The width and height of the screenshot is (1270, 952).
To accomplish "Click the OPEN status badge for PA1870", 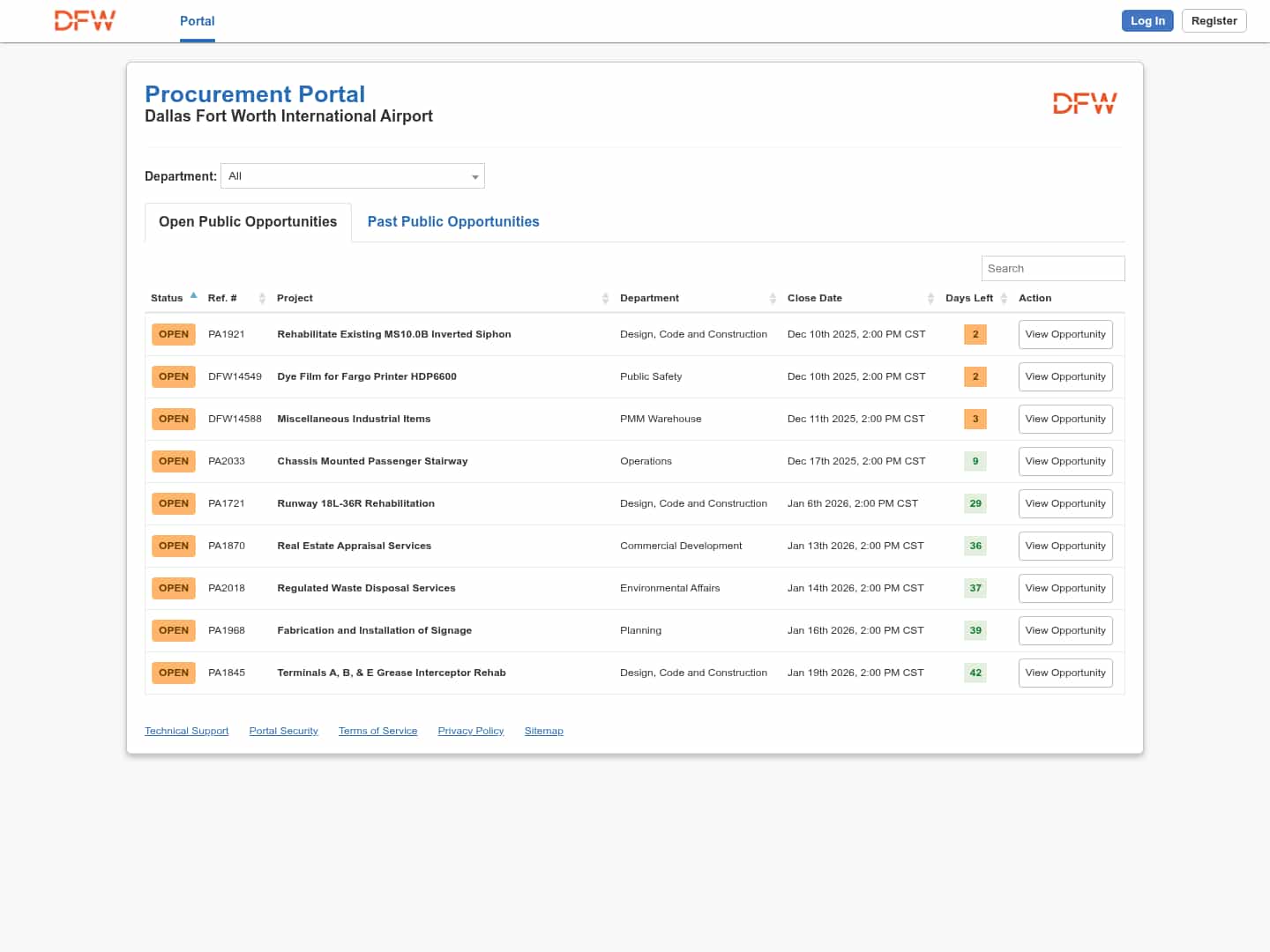I will point(174,547).
